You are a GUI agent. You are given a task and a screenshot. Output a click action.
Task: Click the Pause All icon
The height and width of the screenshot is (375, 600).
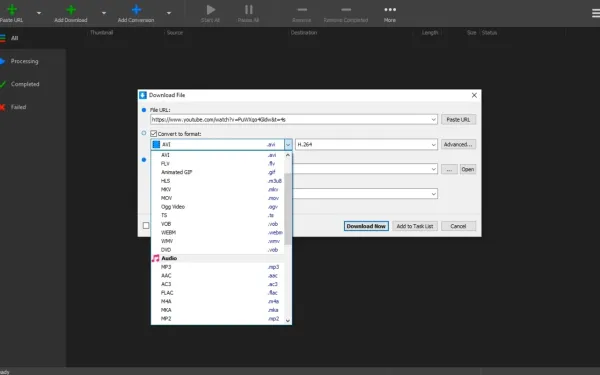(248, 10)
